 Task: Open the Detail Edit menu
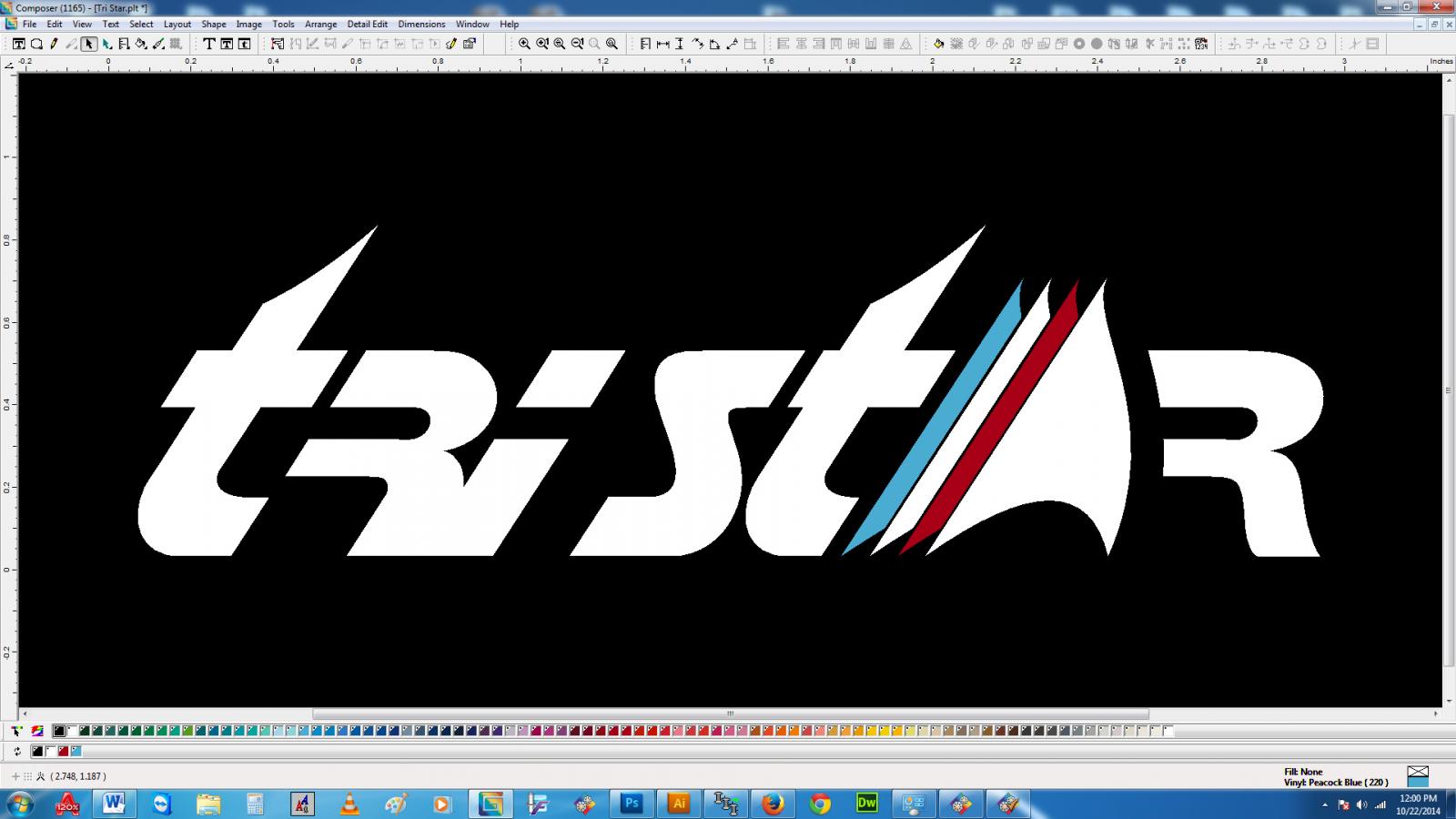tap(367, 25)
